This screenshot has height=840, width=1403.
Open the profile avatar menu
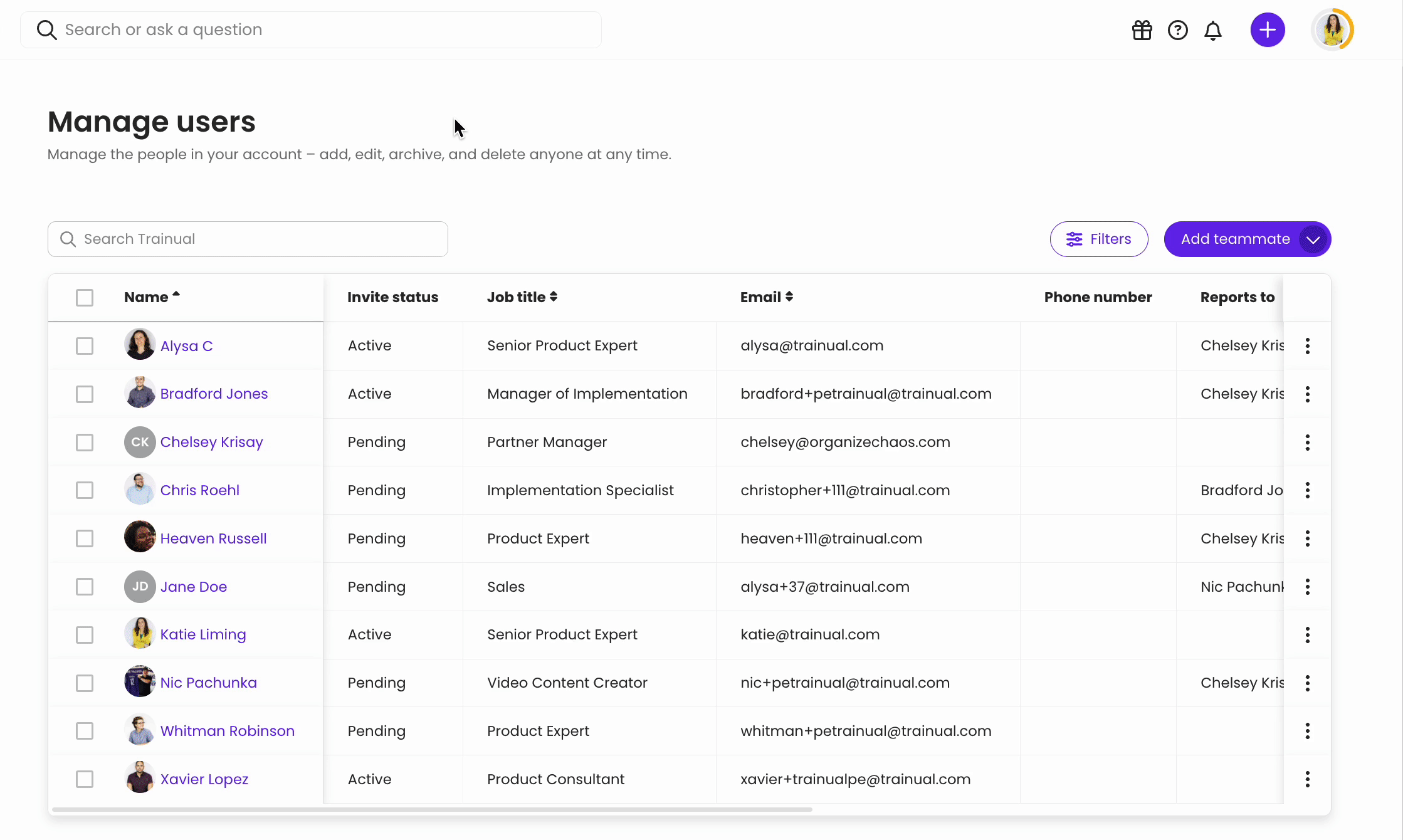[1332, 30]
